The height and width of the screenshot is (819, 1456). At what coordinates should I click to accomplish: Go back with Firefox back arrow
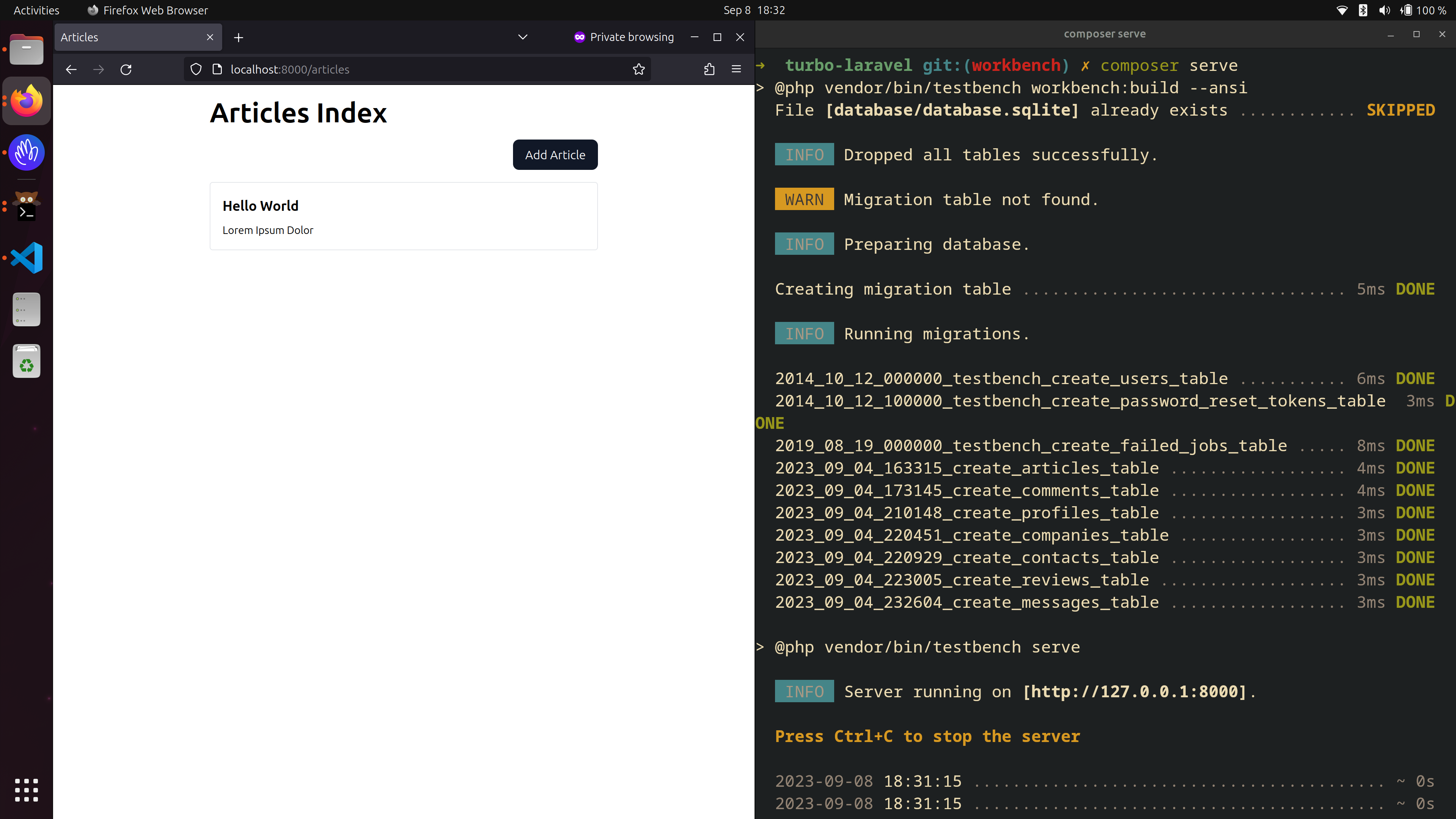point(71,69)
